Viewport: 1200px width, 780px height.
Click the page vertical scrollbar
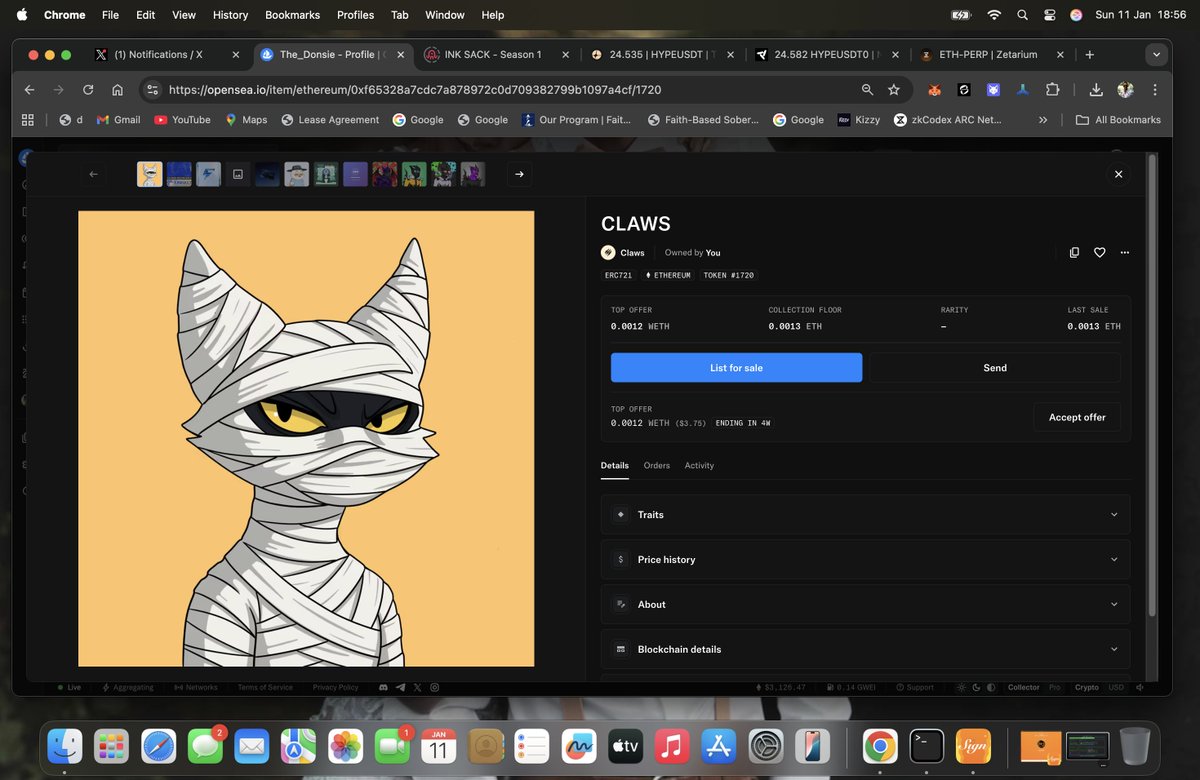coord(1152,385)
